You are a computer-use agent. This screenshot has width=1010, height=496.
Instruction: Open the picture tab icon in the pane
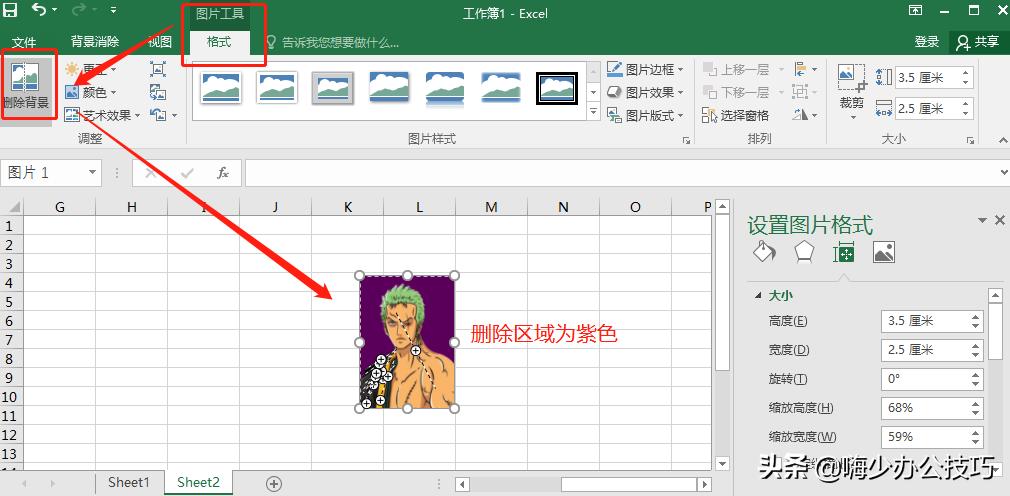click(x=884, y=252)
